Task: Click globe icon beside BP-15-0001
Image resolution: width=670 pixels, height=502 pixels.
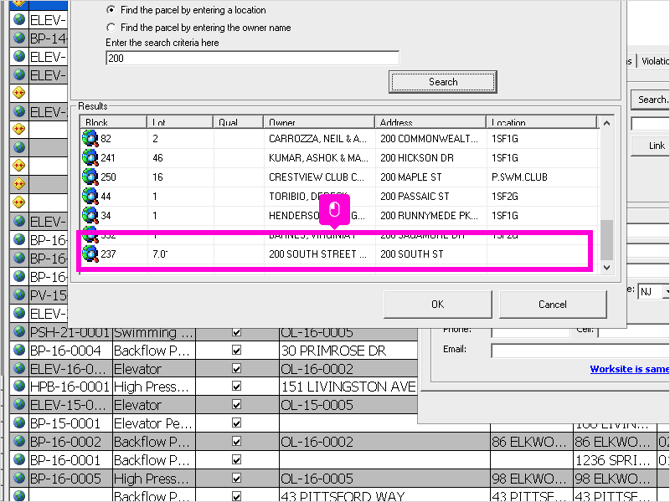Action: 19,423
